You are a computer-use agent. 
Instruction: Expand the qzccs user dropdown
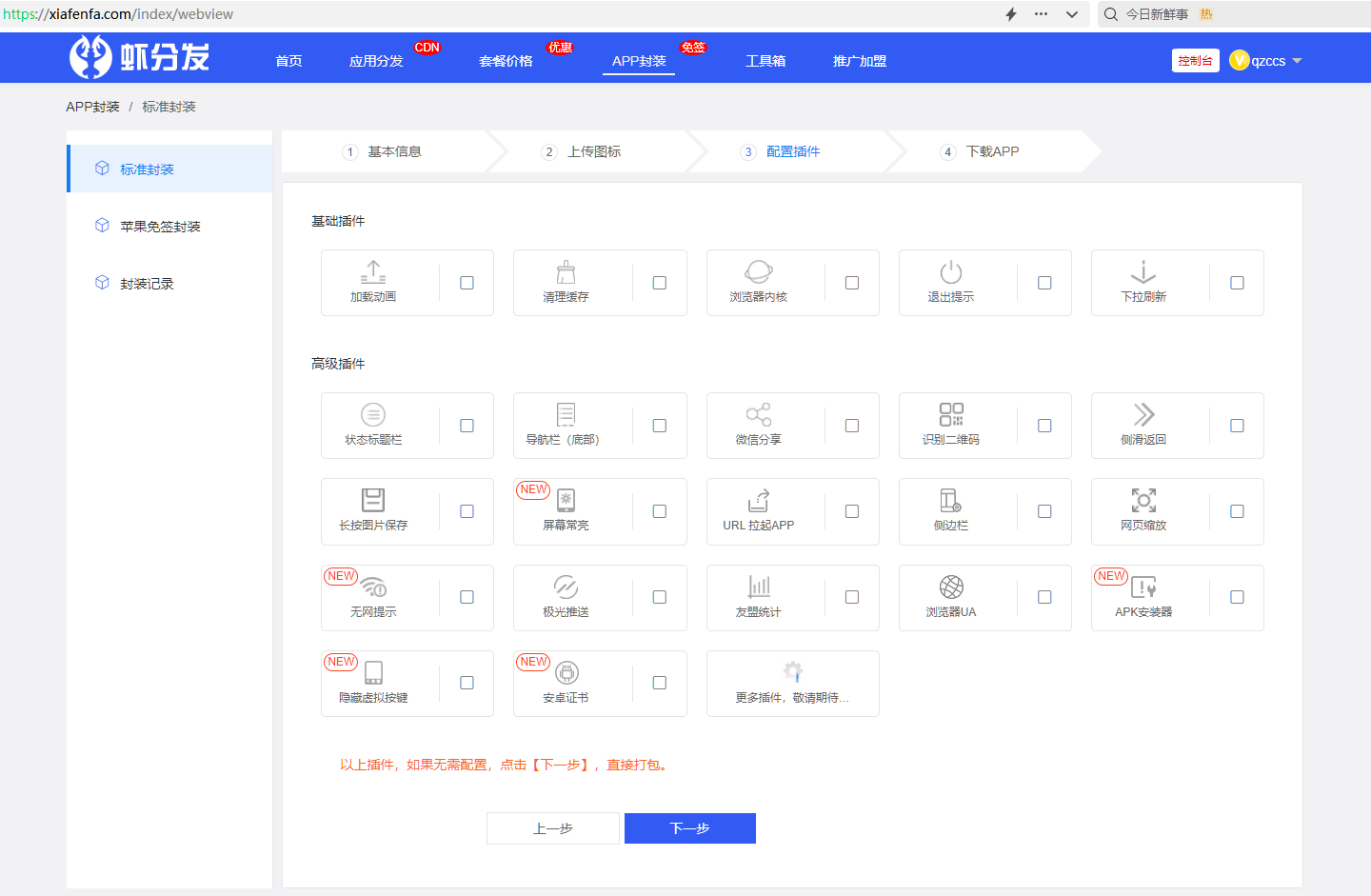coord(1266,61)
